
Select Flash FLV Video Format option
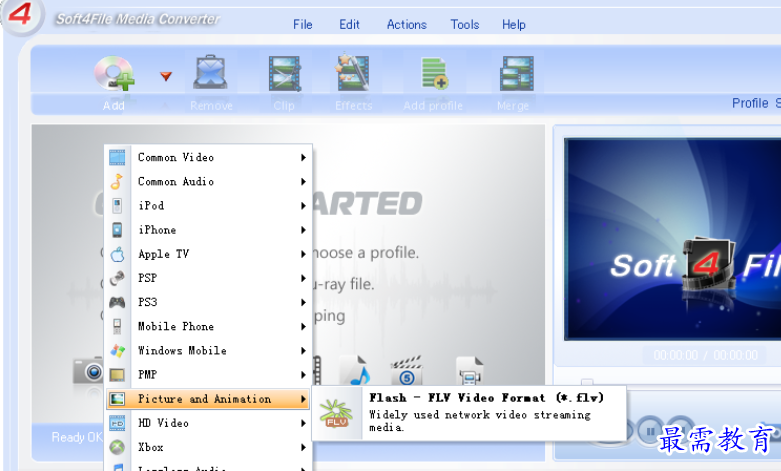coord(469,413)
